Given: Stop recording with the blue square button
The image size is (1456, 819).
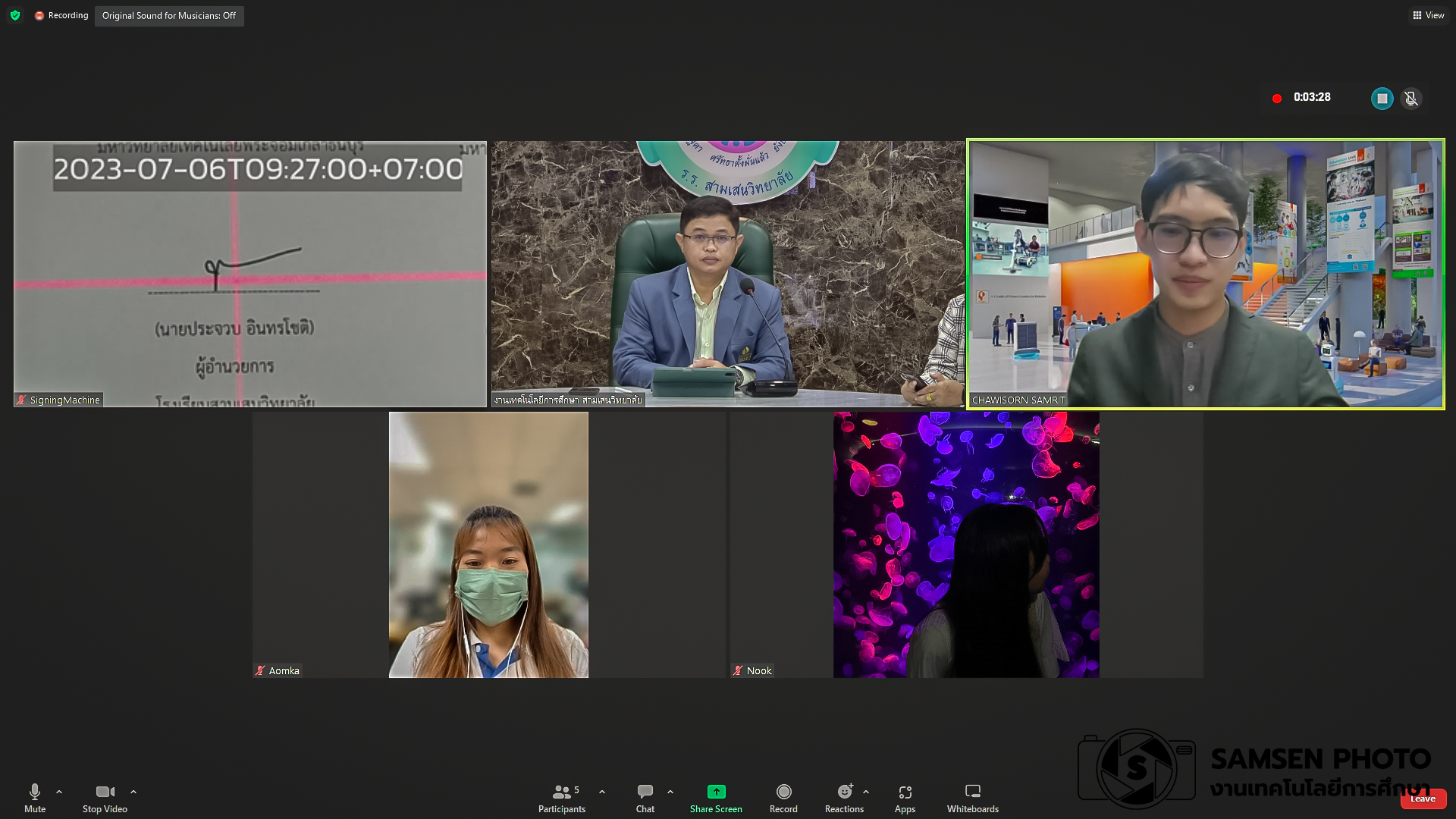Looking at the screenshot, I should [x=1382, y=99].
